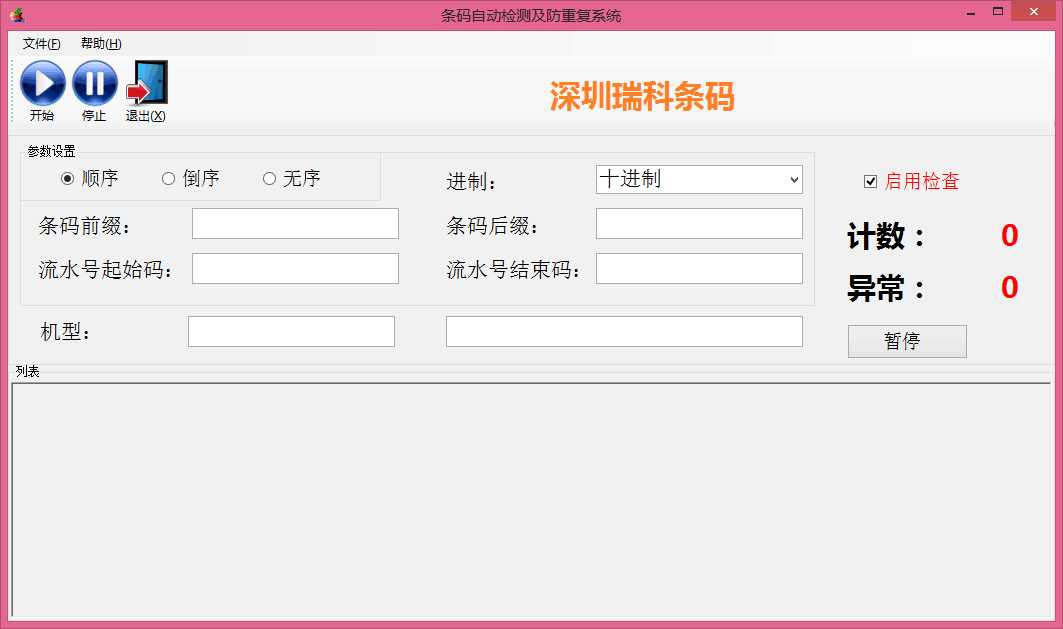Click the 计数 counter value 0
1063x629 pixels.
pos(1009,236)
